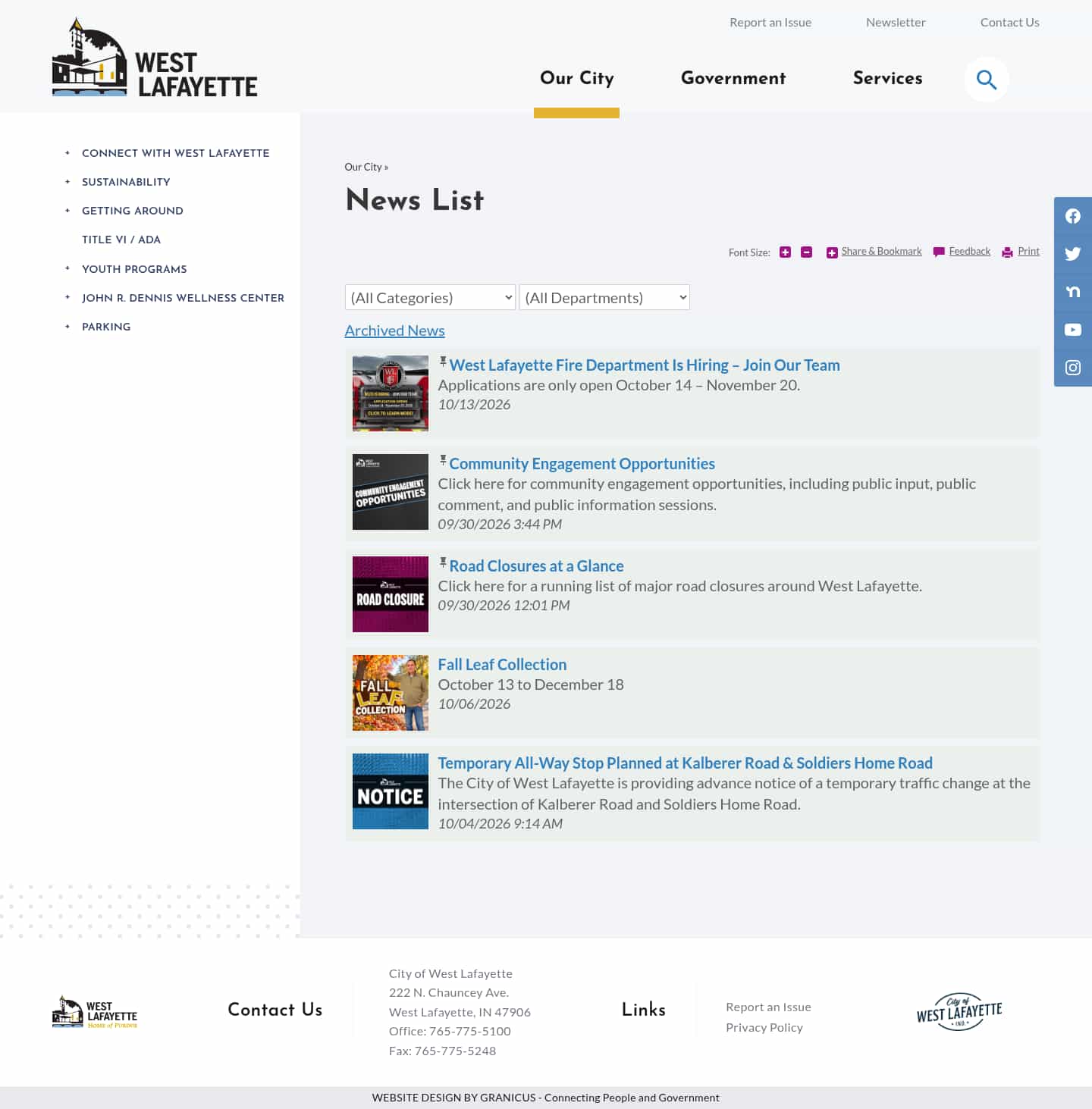Viewport: 1092px width, 1109px height.
Task: Expand the Youth Programs sidebar item
Action: (x=67, y=269)
